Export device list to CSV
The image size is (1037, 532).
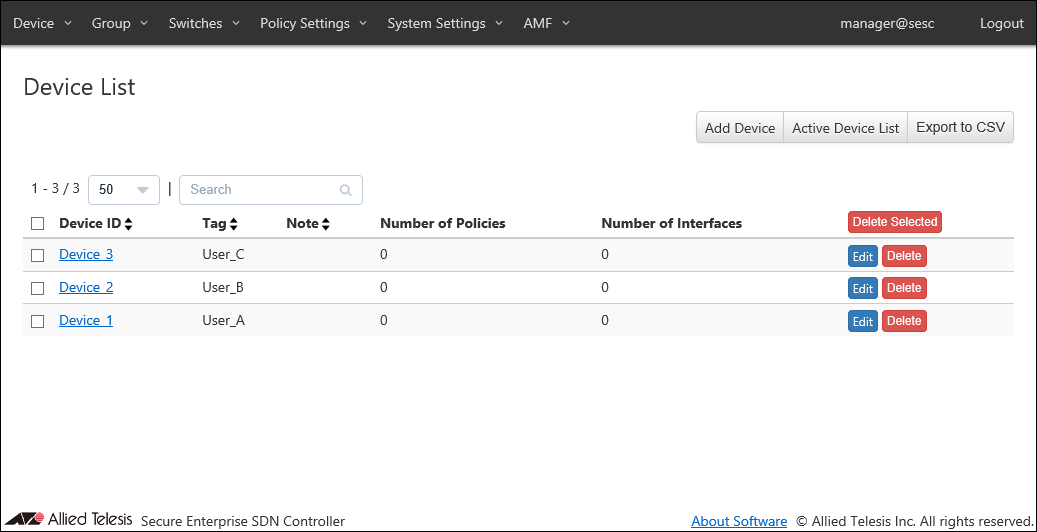click(960, 128)
